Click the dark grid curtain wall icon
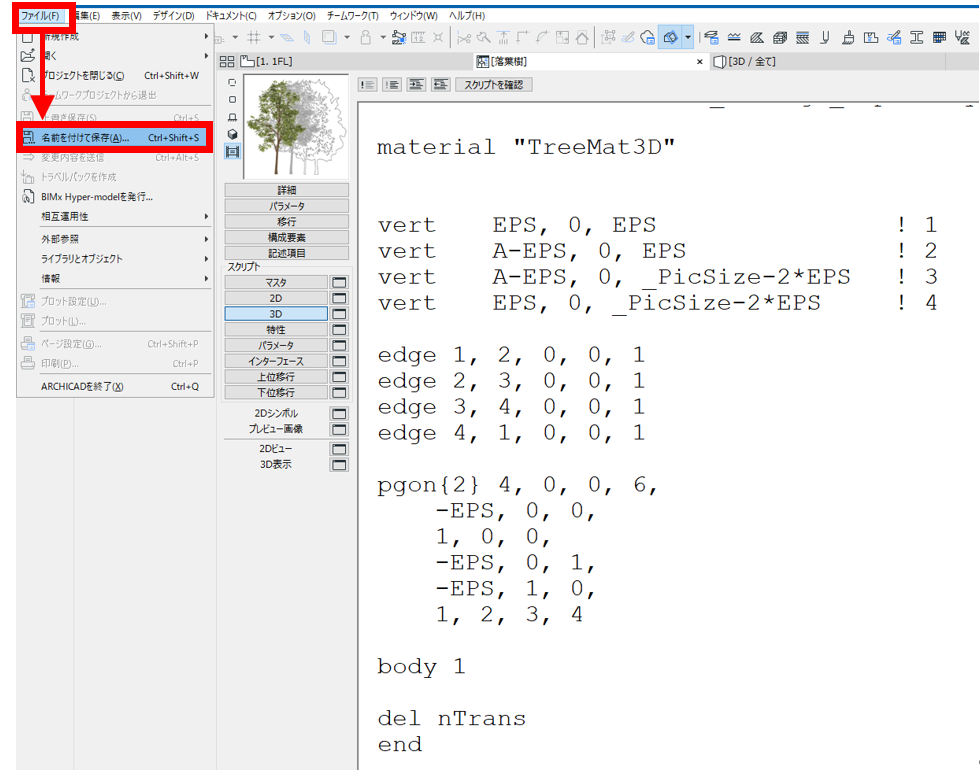Image resolution: width=980 pixels, height=774 pixels. click(x=939, y=38)
